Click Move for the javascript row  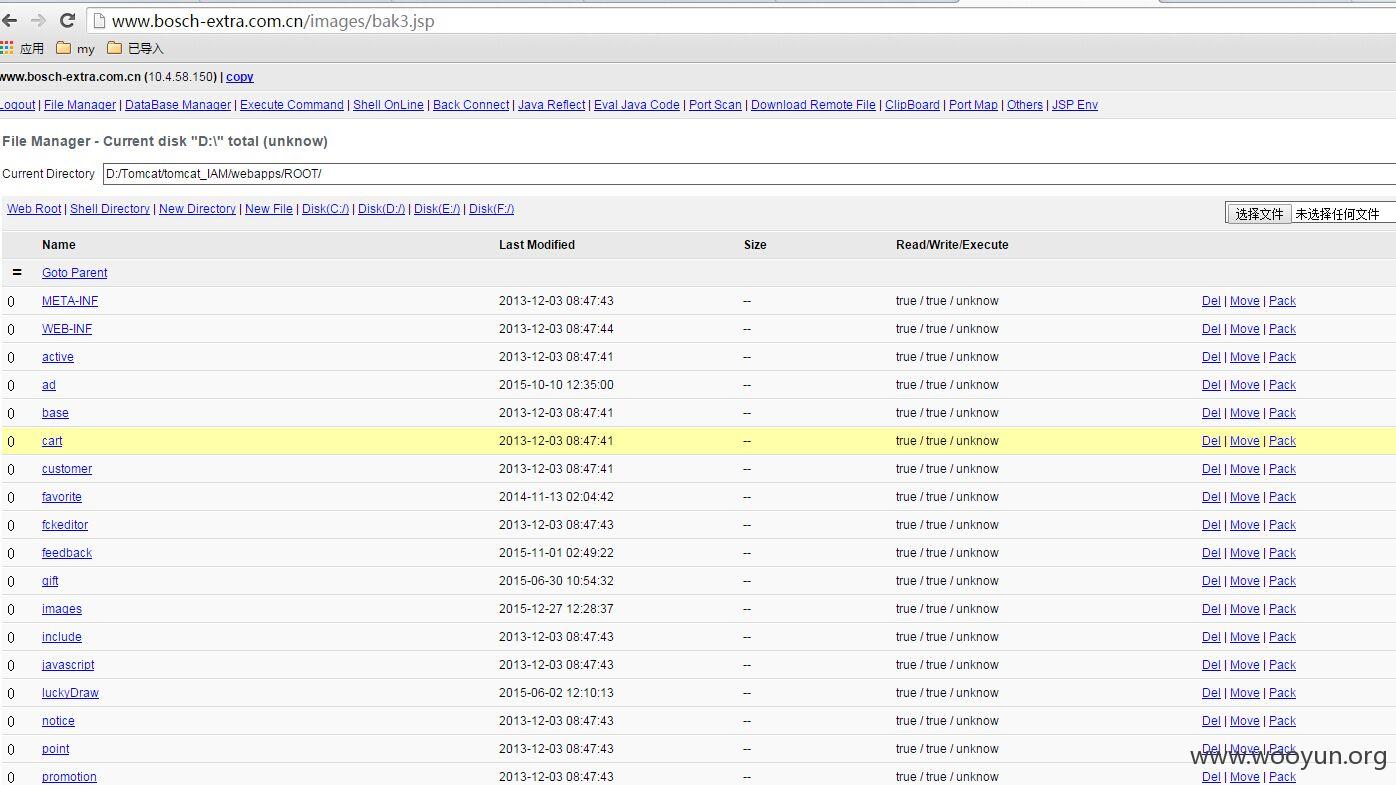click(x=1245, y=665)
